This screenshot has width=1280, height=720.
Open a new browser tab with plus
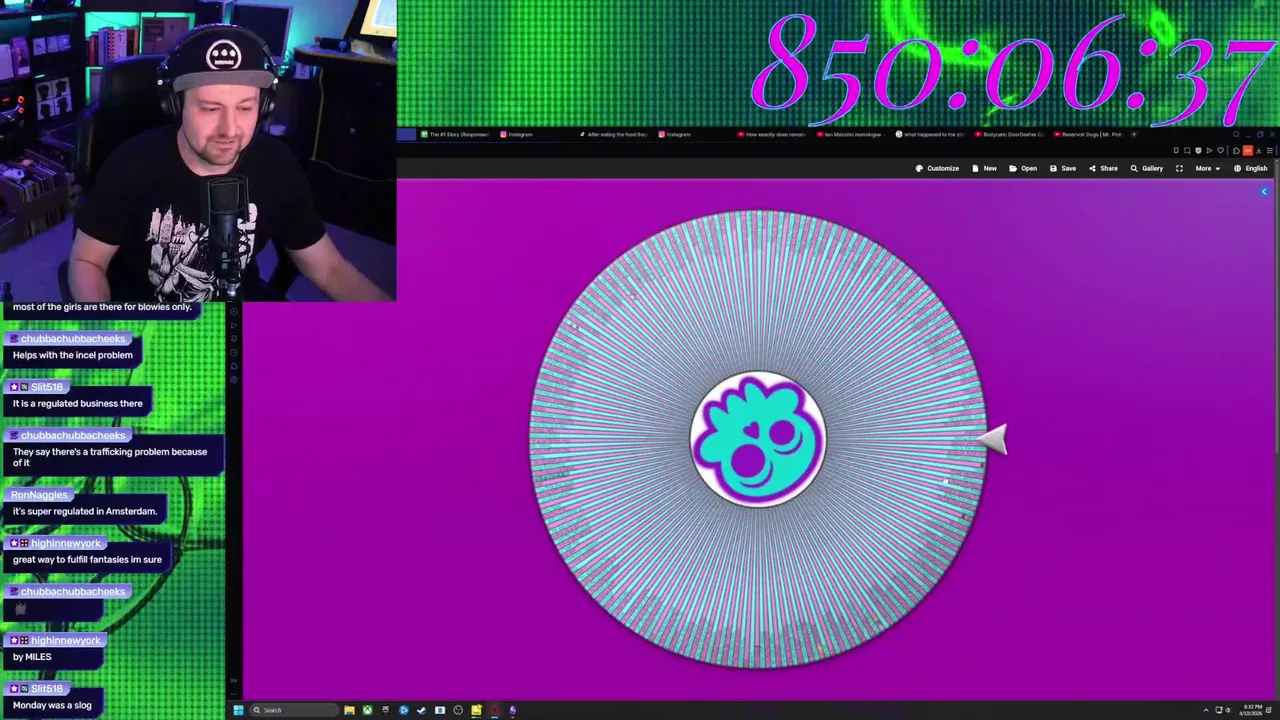tap(1133, 134)
